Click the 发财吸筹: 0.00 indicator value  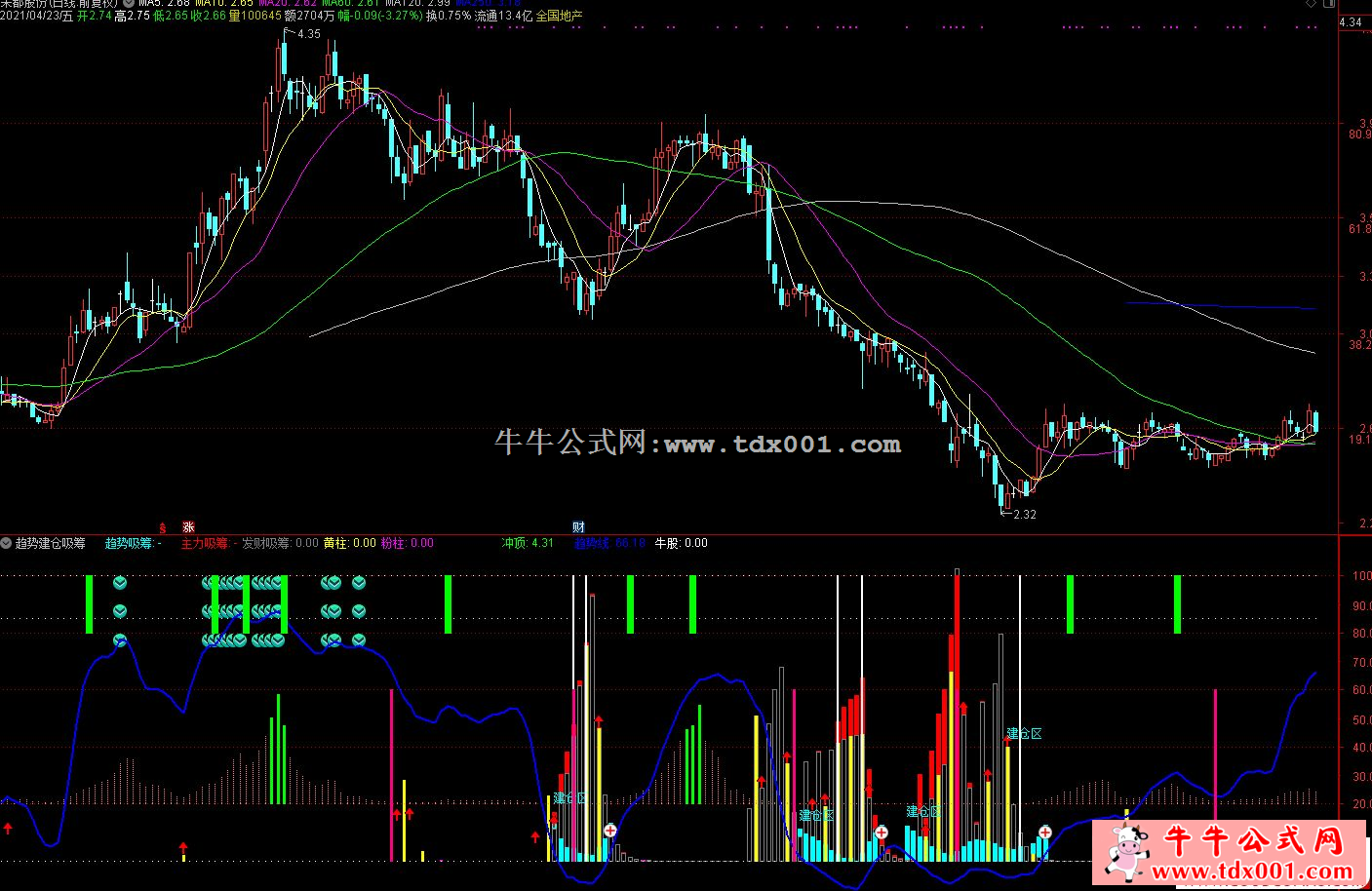point(280,543)
